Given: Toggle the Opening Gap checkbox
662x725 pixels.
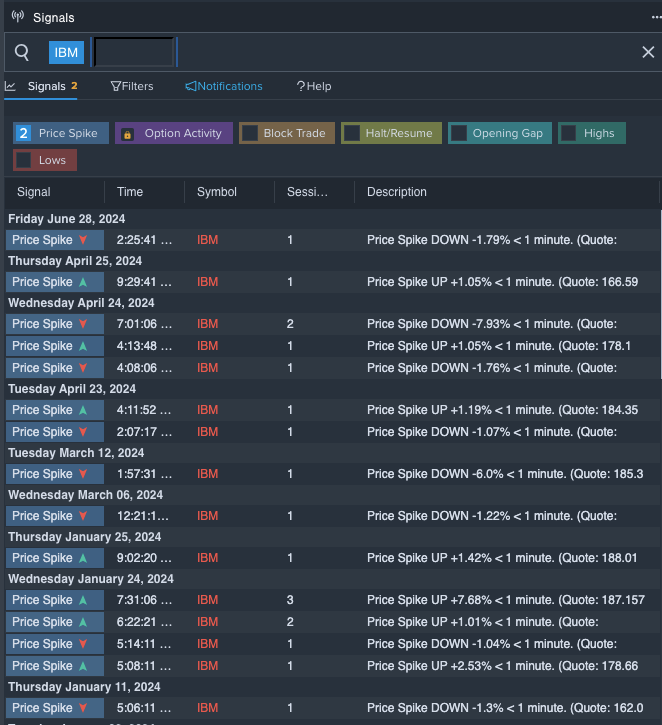Looking at the screenshot, I should pos(459,133).
